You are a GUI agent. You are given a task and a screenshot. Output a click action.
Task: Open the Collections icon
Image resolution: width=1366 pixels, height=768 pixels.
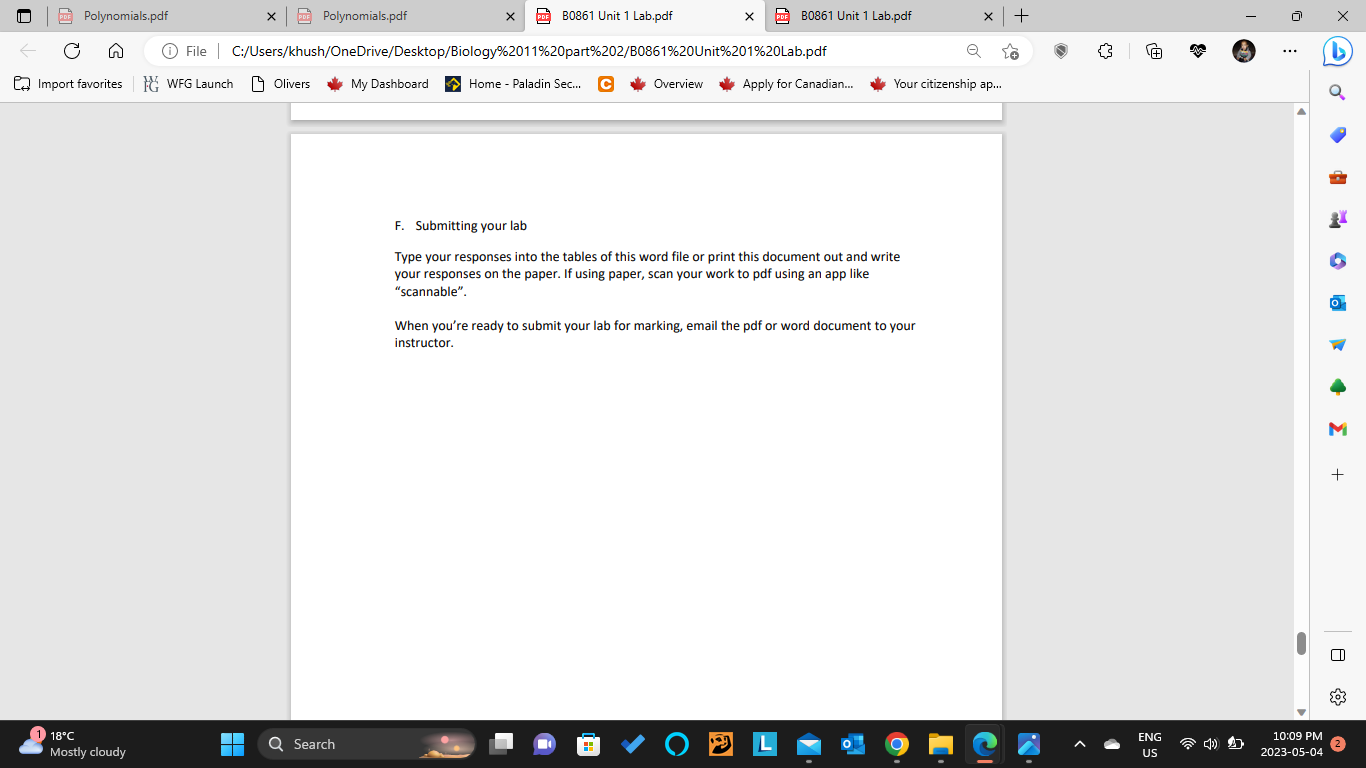[x=1154, y=51]
